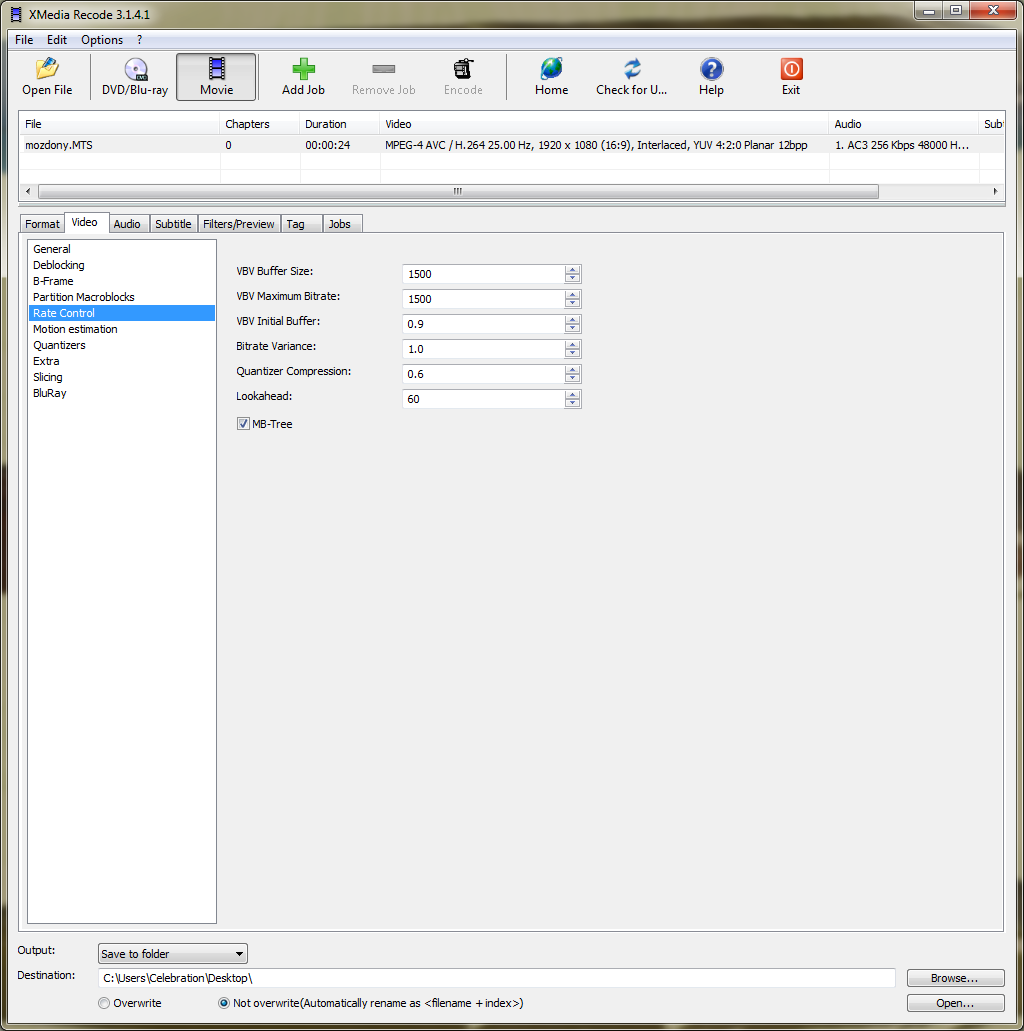Decrease VBV Maximum Bitrate value

[572, 303]
